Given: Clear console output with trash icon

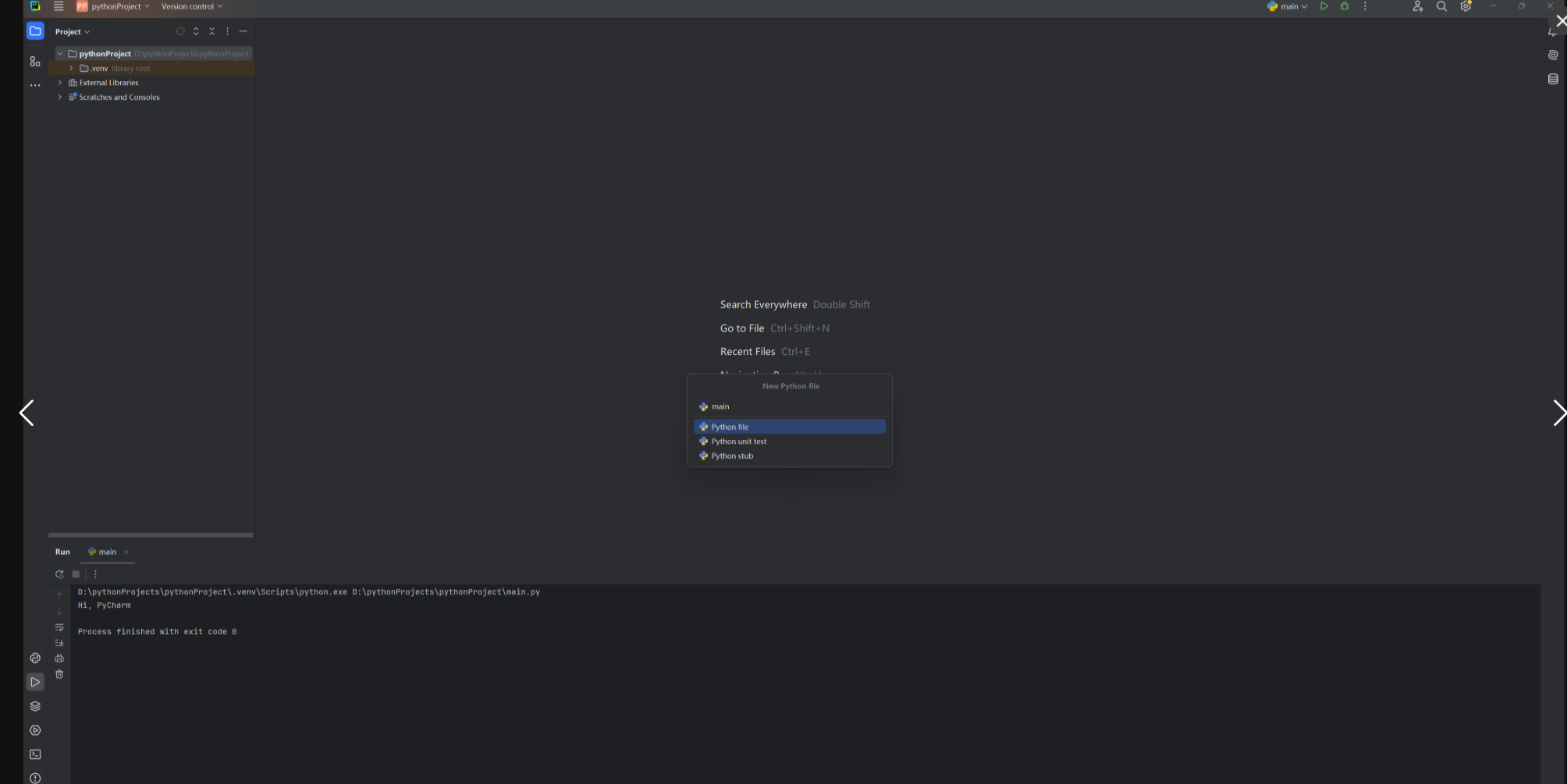Looking at the screenshot, I should [59, 674].
